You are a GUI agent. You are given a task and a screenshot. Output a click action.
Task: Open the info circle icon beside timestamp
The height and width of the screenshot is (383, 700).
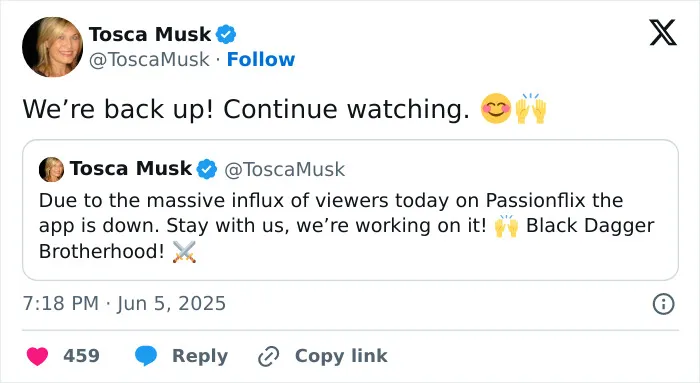[x=663, y=304]
